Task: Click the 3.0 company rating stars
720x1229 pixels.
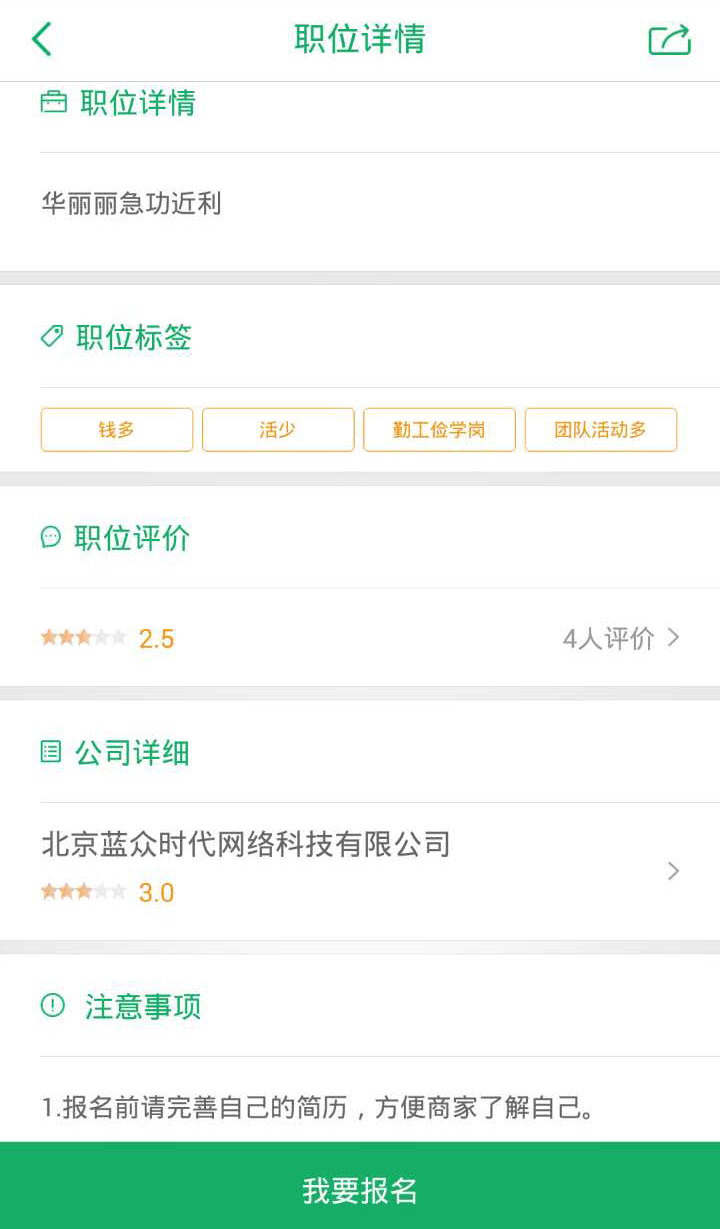Action: pyautogui.click(x=84, y=891)
